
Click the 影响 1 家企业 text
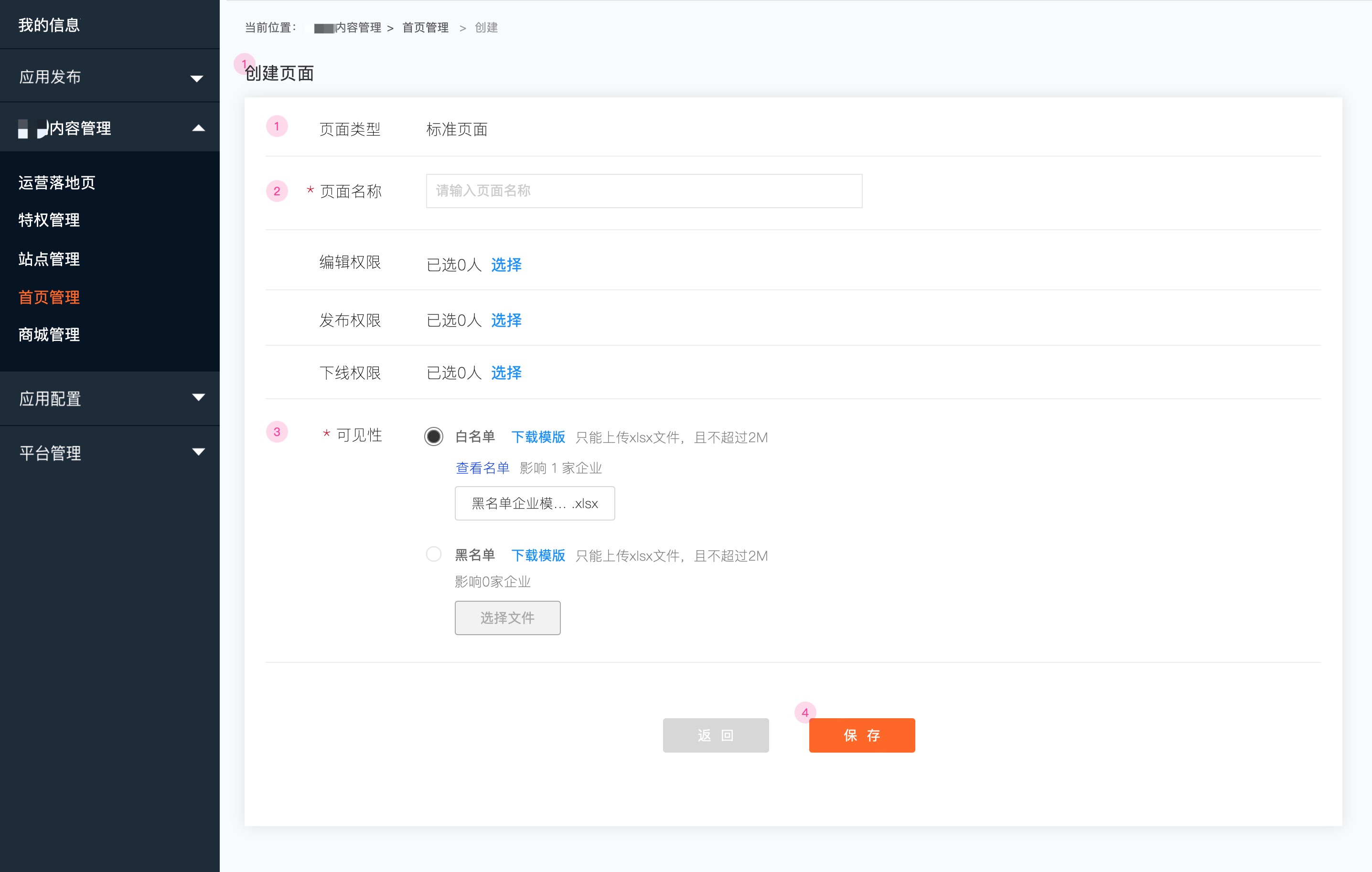tap(561, 468)
